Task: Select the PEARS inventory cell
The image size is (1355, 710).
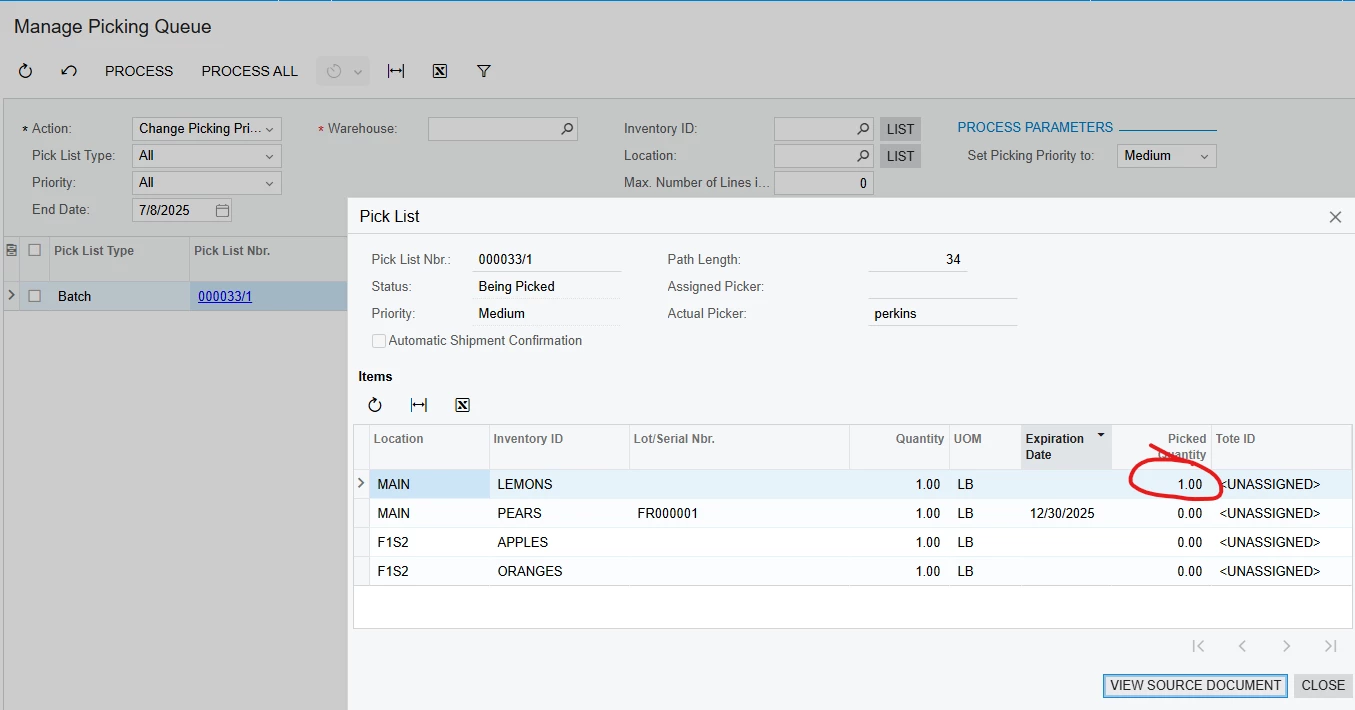Action: click(x=559, y=513)
